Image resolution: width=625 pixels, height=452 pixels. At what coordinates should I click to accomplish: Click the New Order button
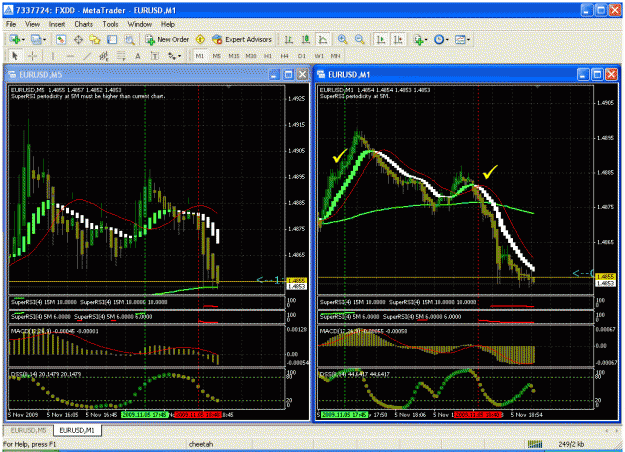click(x=167, y=39)
